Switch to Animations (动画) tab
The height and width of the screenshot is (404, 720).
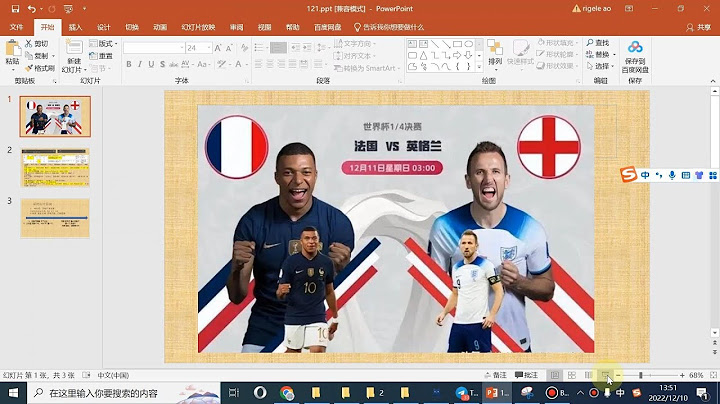pyautogui.click(x=160, y=28)
